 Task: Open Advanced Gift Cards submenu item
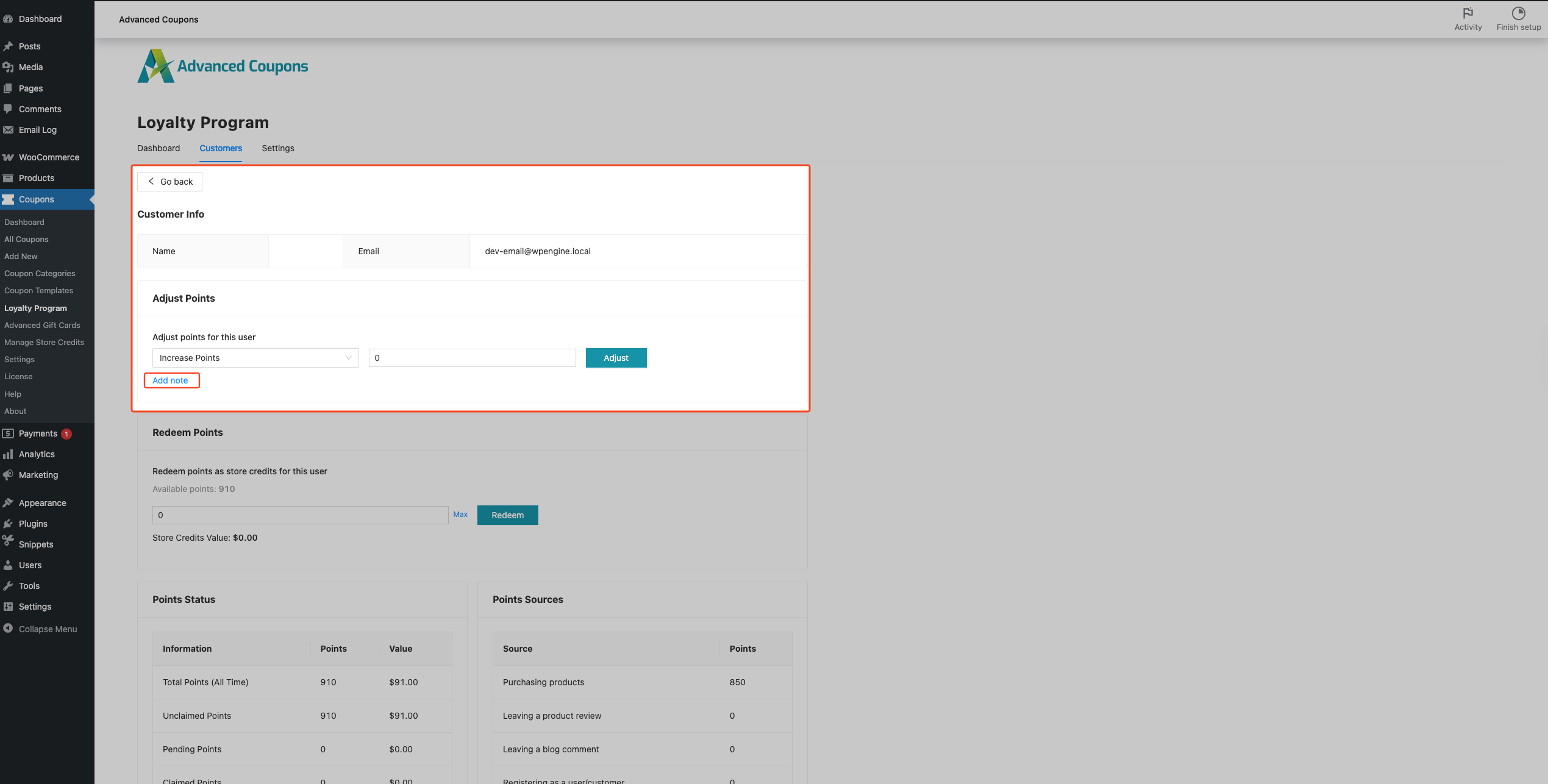42,325
